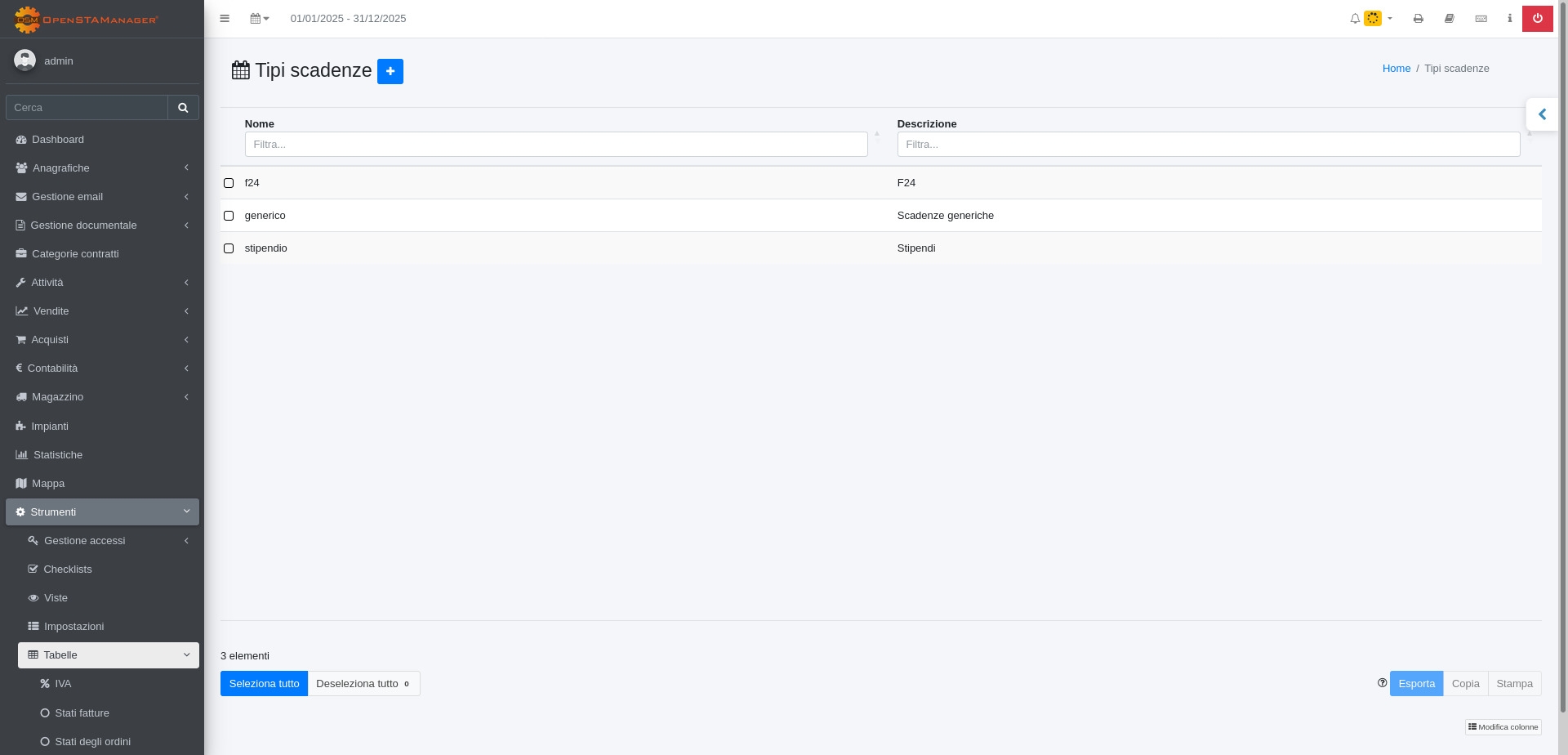Open Stati fatture in Tabelle submenu

coord(82,713)
